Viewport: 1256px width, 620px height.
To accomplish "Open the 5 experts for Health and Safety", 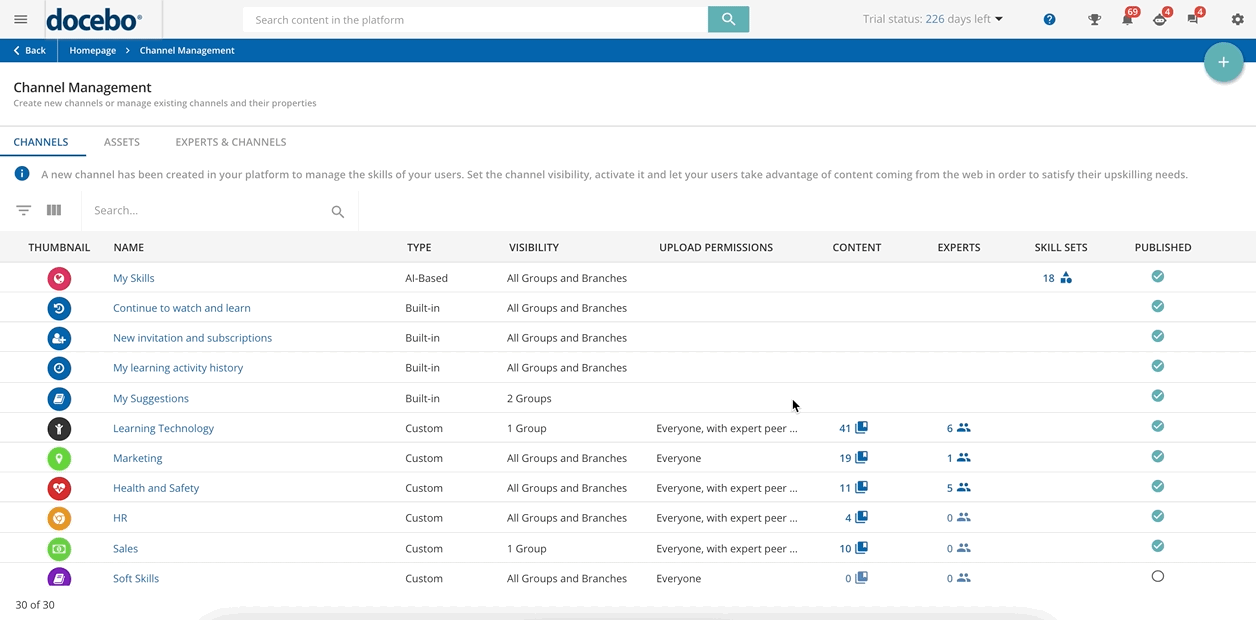I will point(958,488).
